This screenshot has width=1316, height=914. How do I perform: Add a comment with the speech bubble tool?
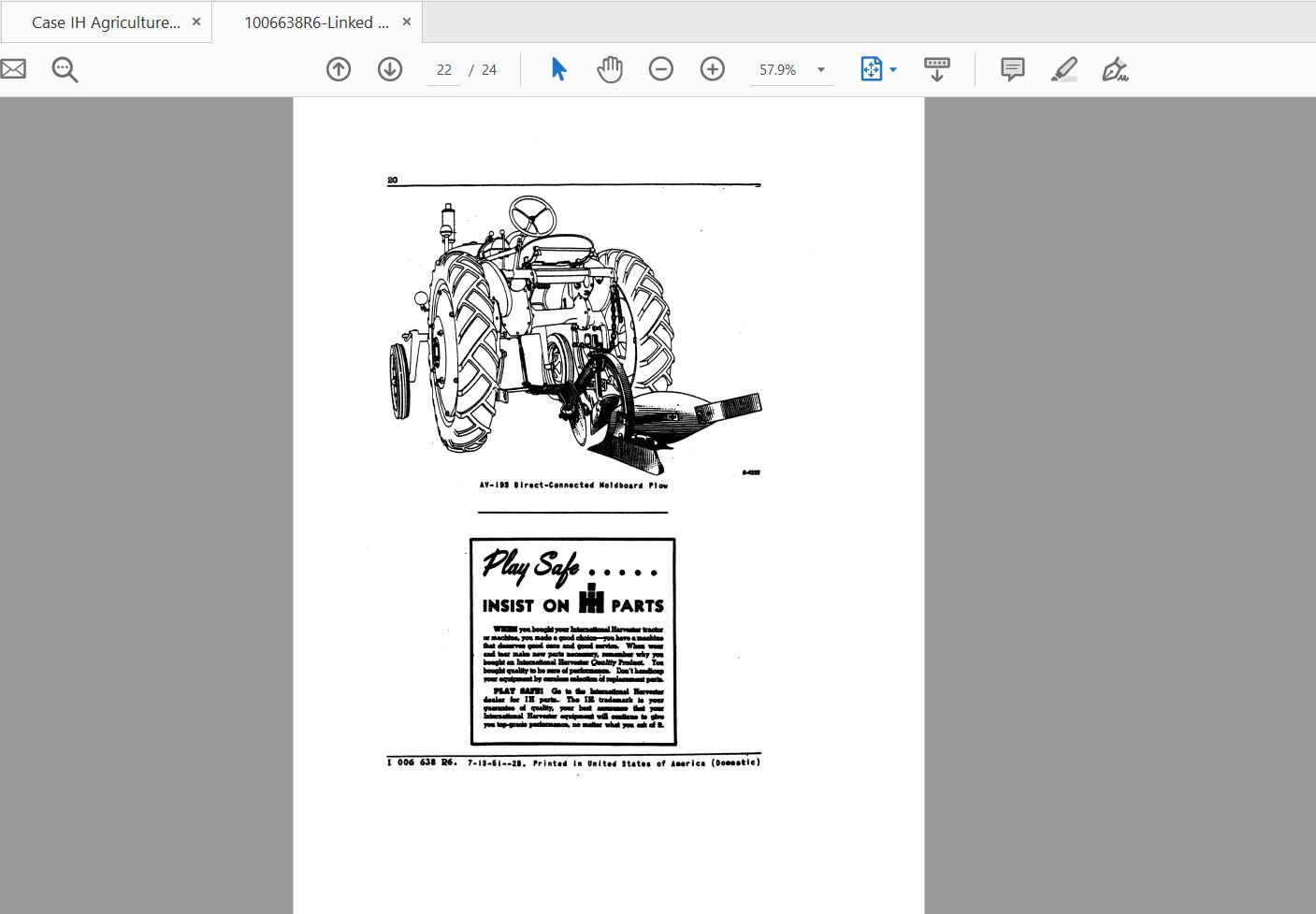1012,69
